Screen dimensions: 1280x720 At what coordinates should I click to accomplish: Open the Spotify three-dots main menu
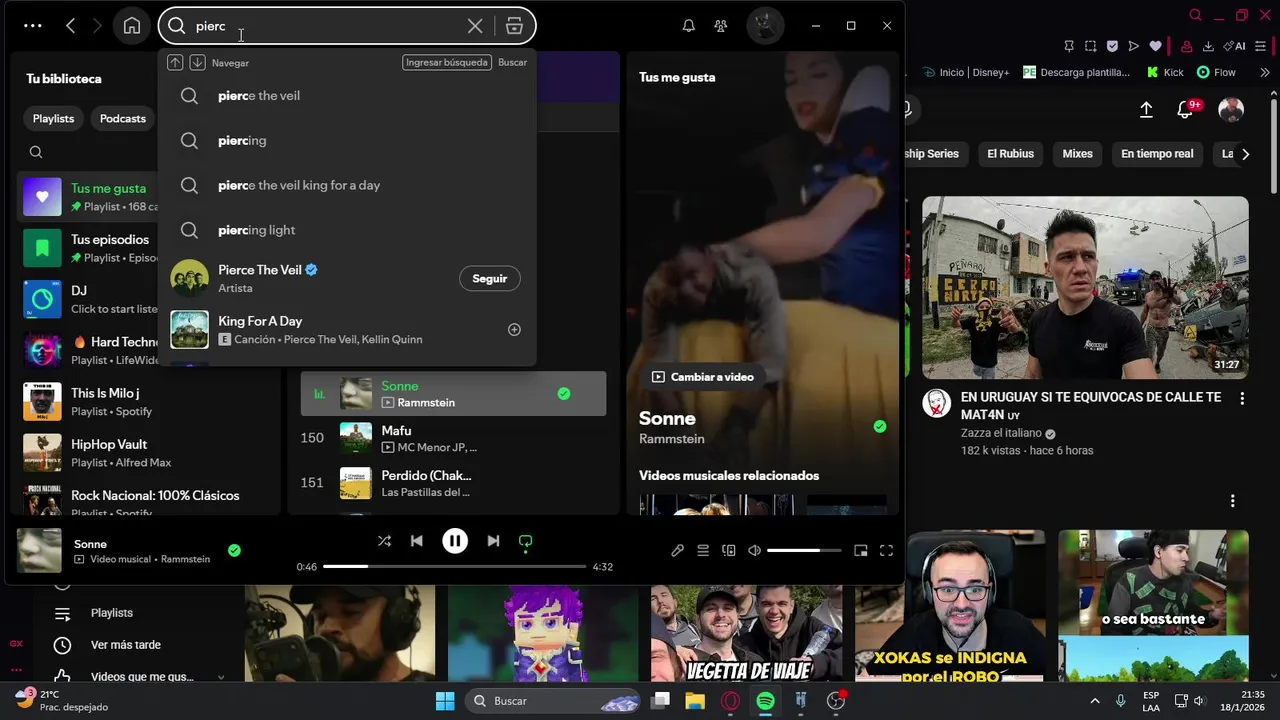point(33,26)
